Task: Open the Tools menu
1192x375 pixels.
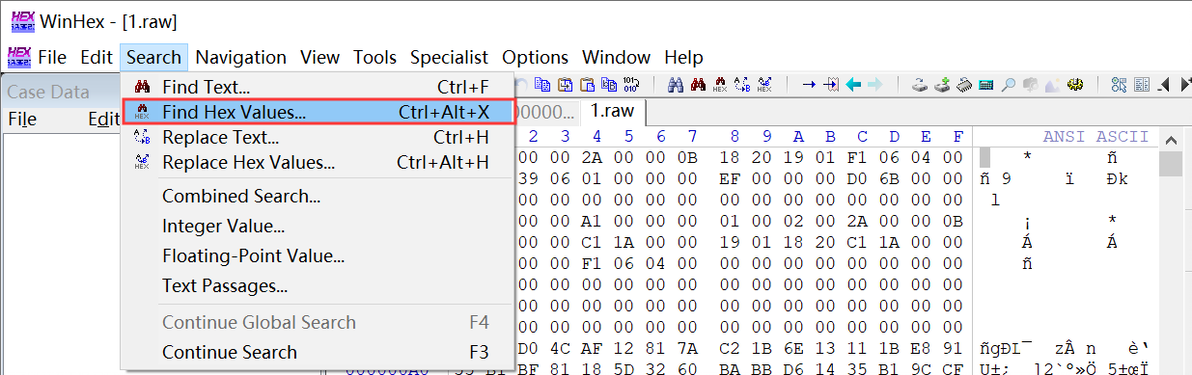Action: pos(375,57)
